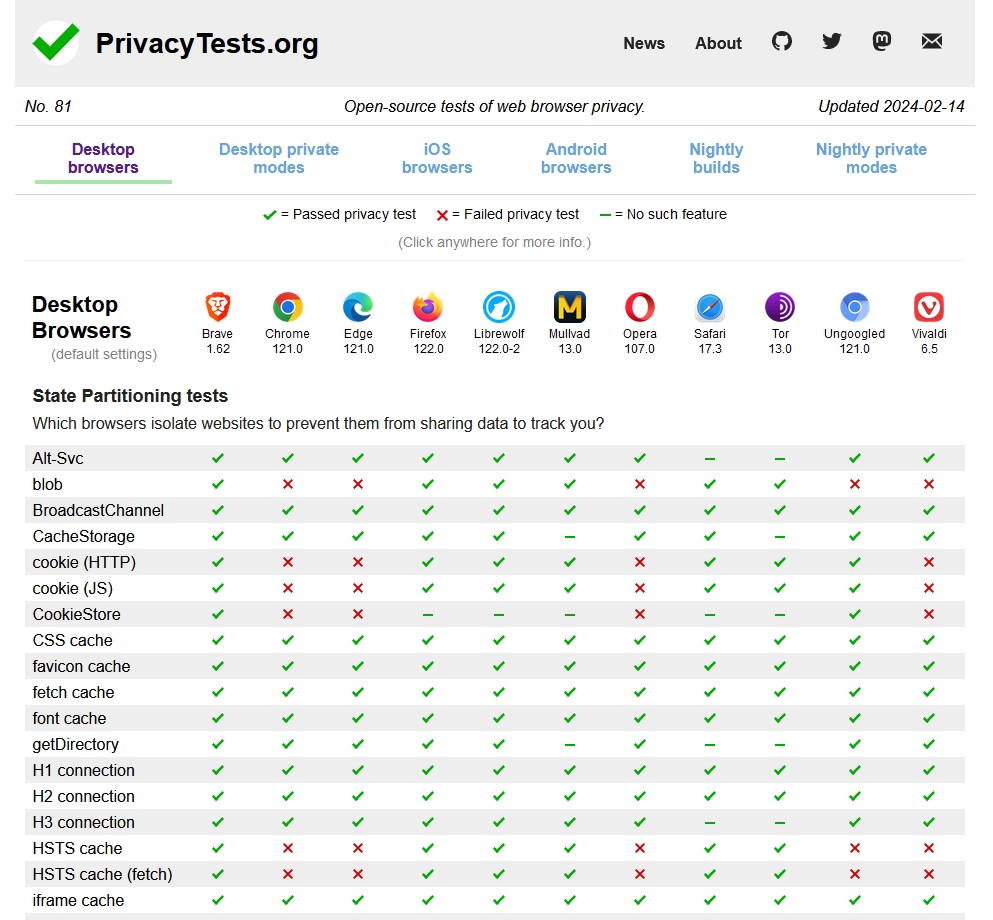
Task: Click Chrome's red X in blob row
Action: (x=288, y=484)
